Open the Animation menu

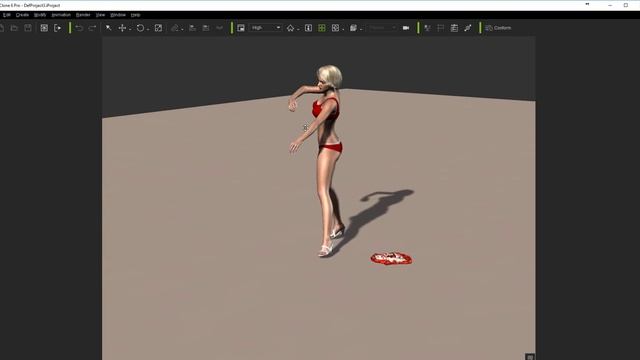(61, 15)
